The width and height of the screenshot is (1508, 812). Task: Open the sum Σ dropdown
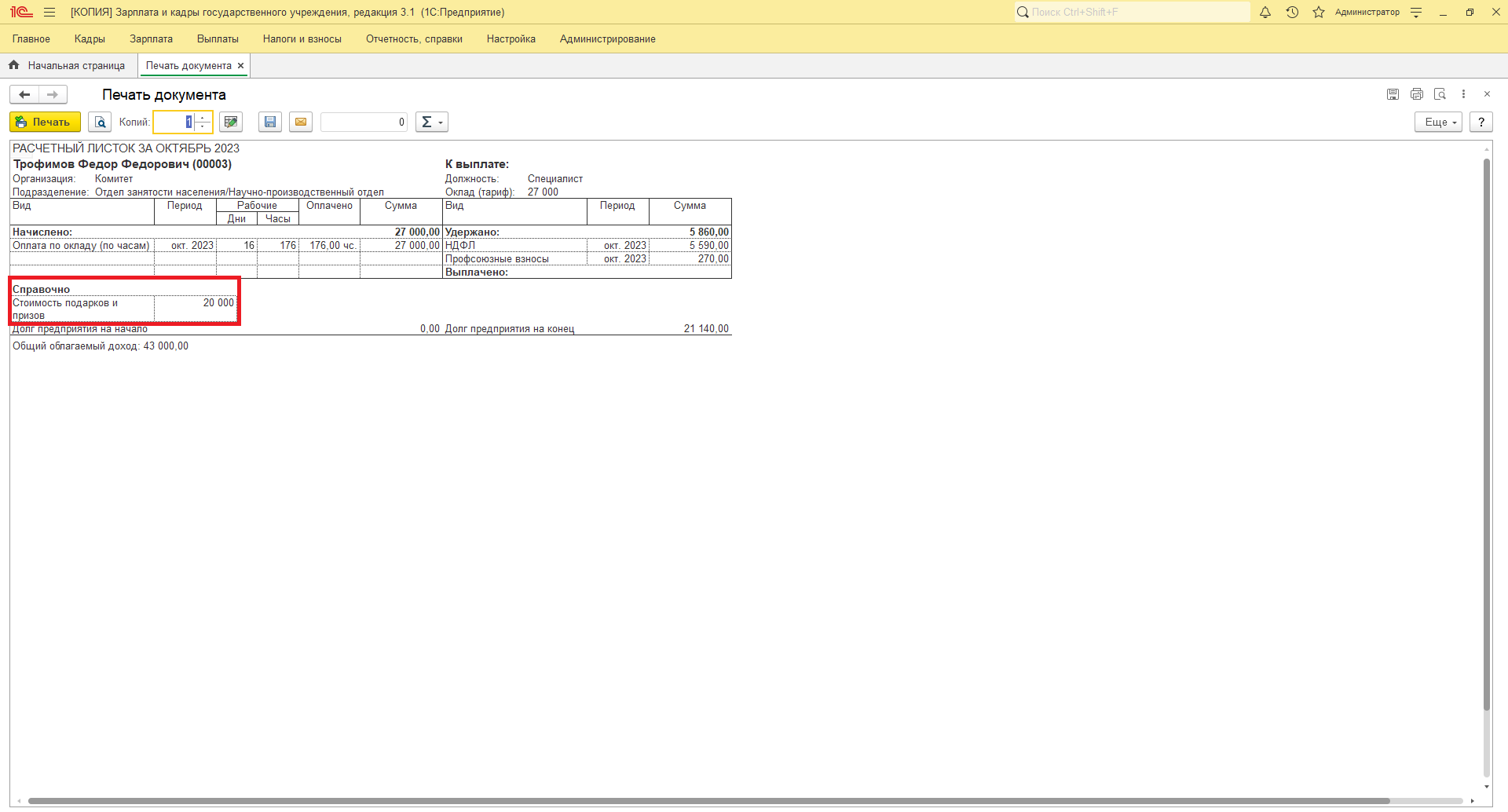[x=432, y=122]
